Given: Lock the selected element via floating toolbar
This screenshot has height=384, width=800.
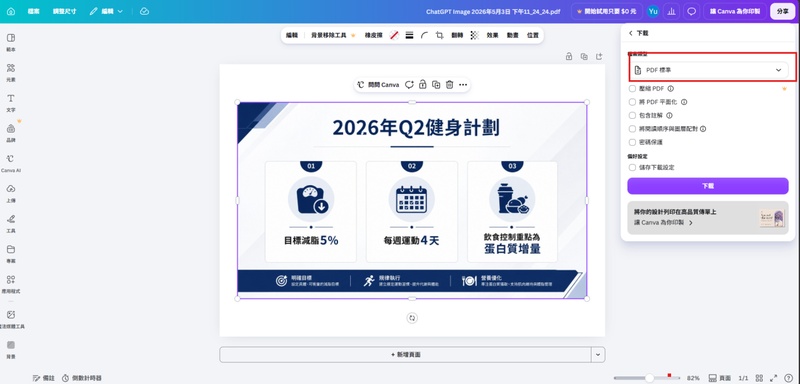Looking at the screenshot, I should 422,85.
